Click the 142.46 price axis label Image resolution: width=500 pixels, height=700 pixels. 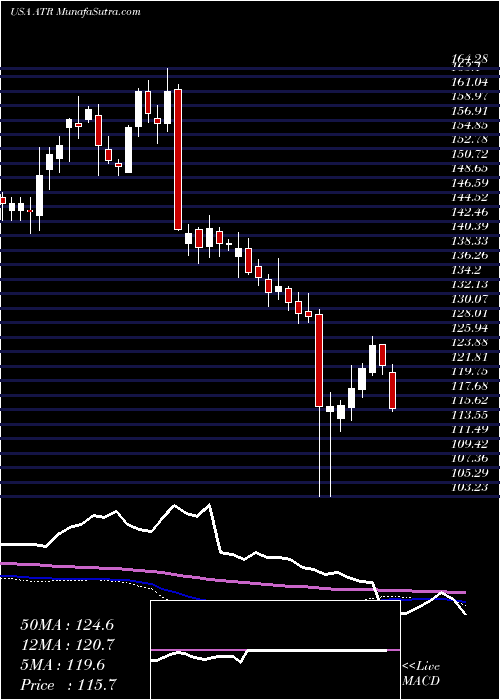tap(470, 212)
